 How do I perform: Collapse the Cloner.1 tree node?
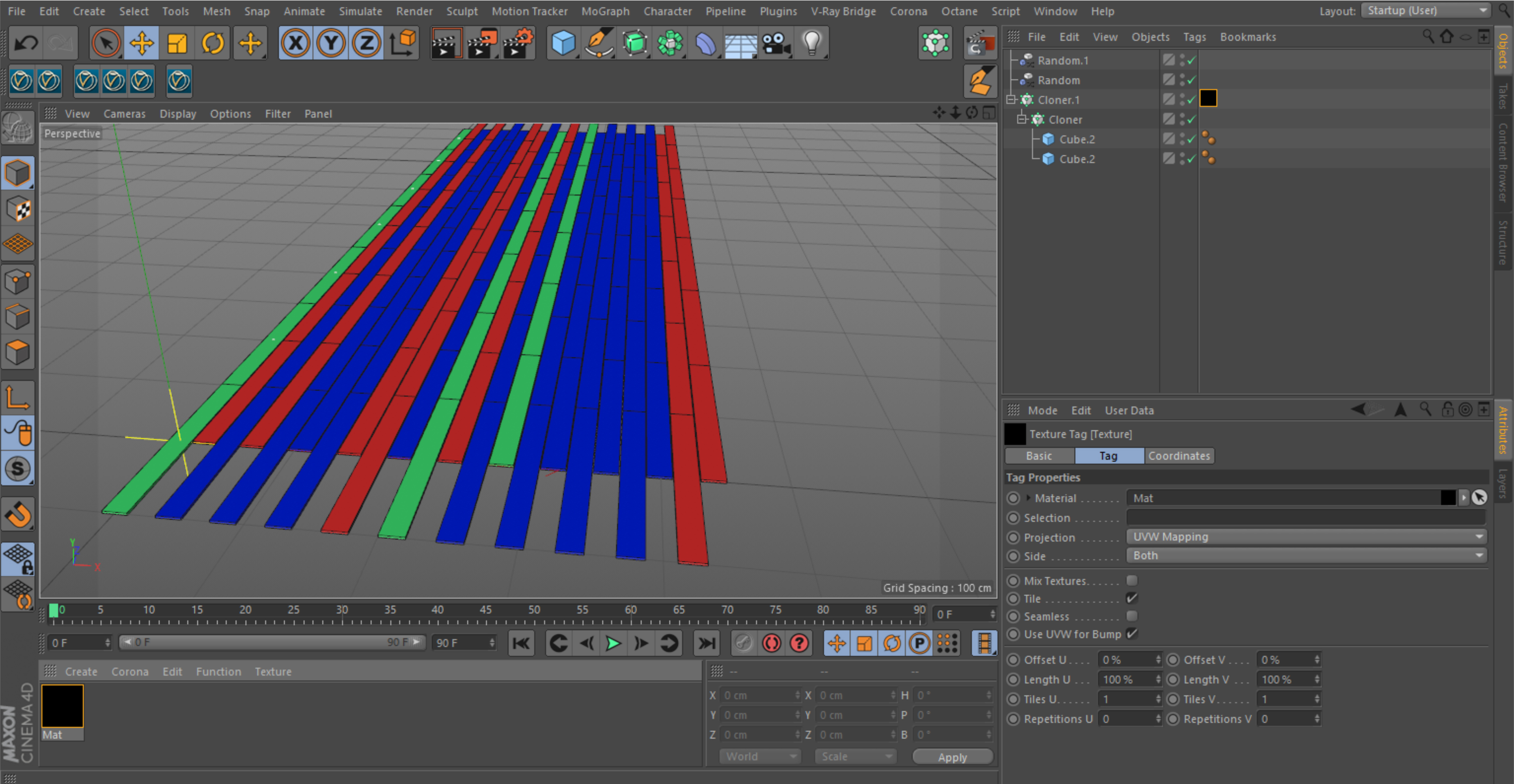click(1011, 100)
